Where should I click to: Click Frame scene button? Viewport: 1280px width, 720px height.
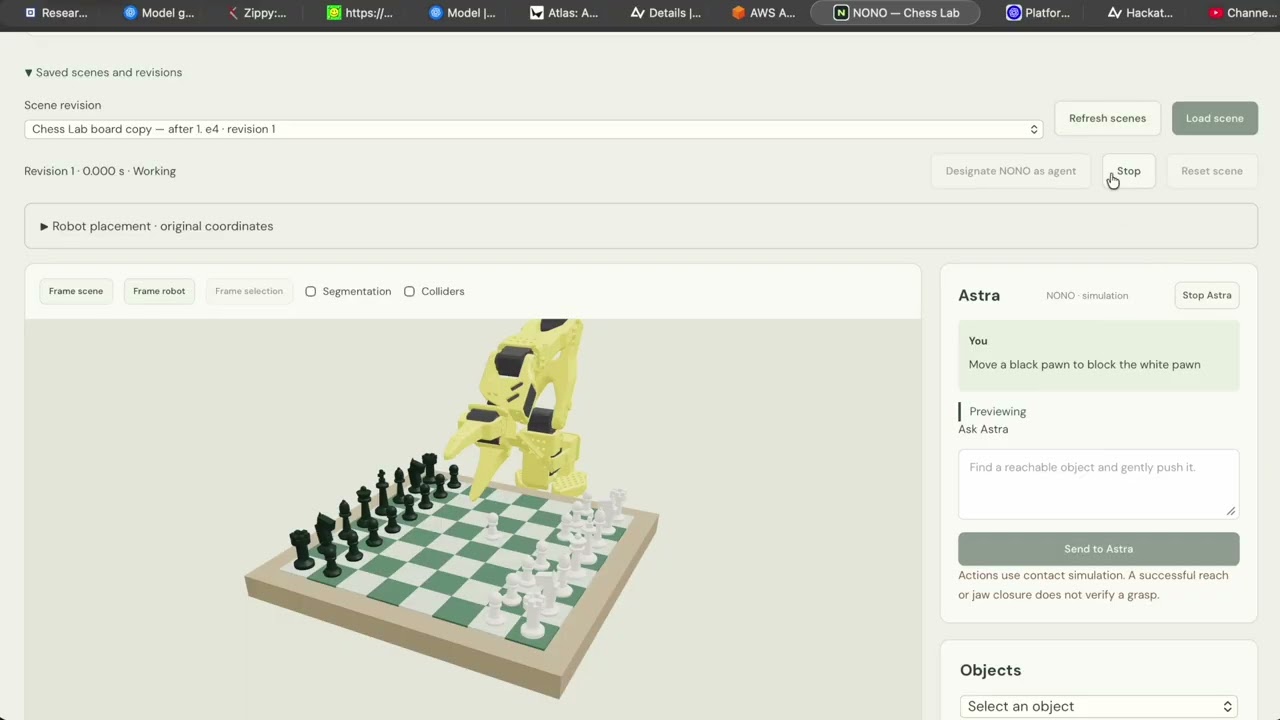coord(76,291)
